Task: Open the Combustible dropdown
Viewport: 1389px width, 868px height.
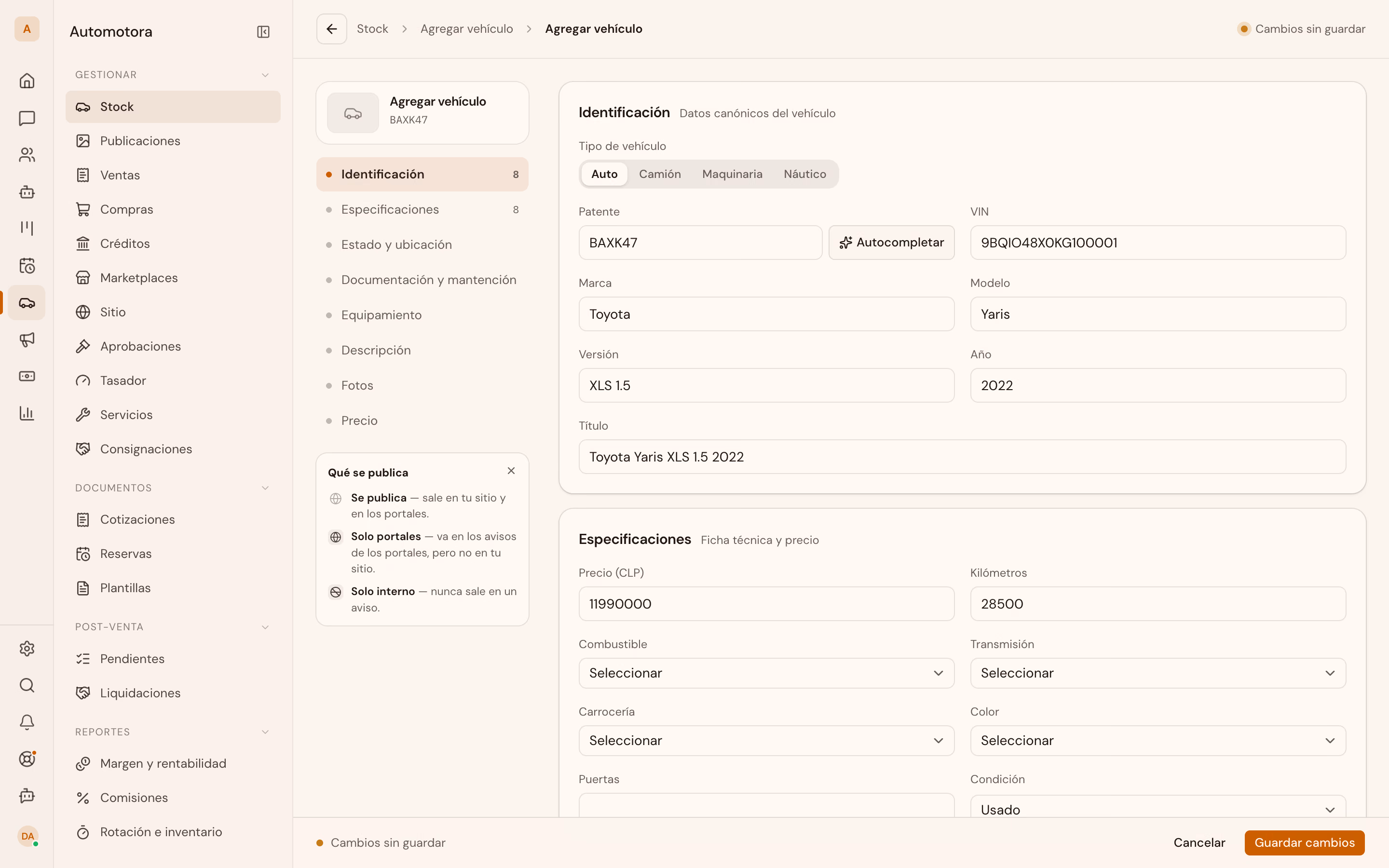Action: [x=766, y=673]
